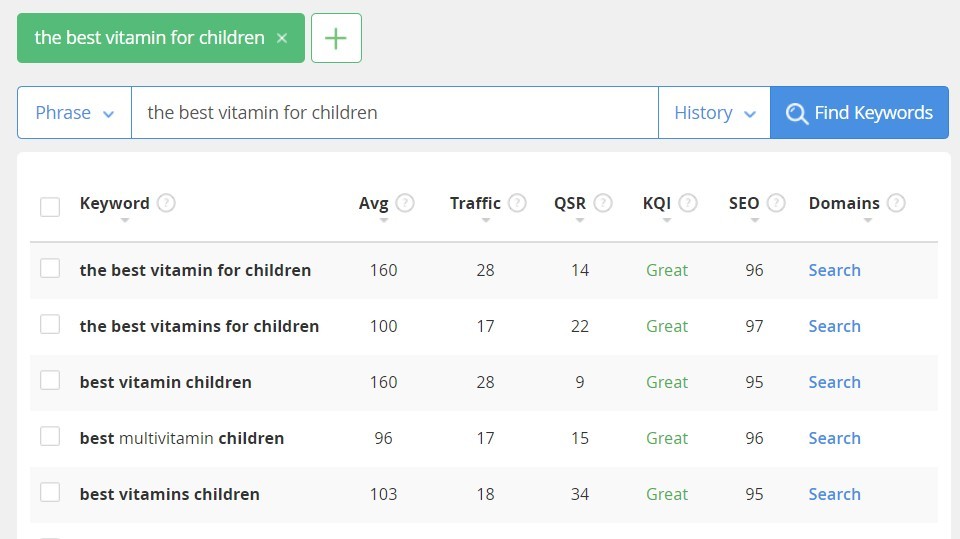The width and height of the screenshot is (960, 539).
Task: Close the 'the best vitamin for children' tab
Action: (x=282, y=38)
